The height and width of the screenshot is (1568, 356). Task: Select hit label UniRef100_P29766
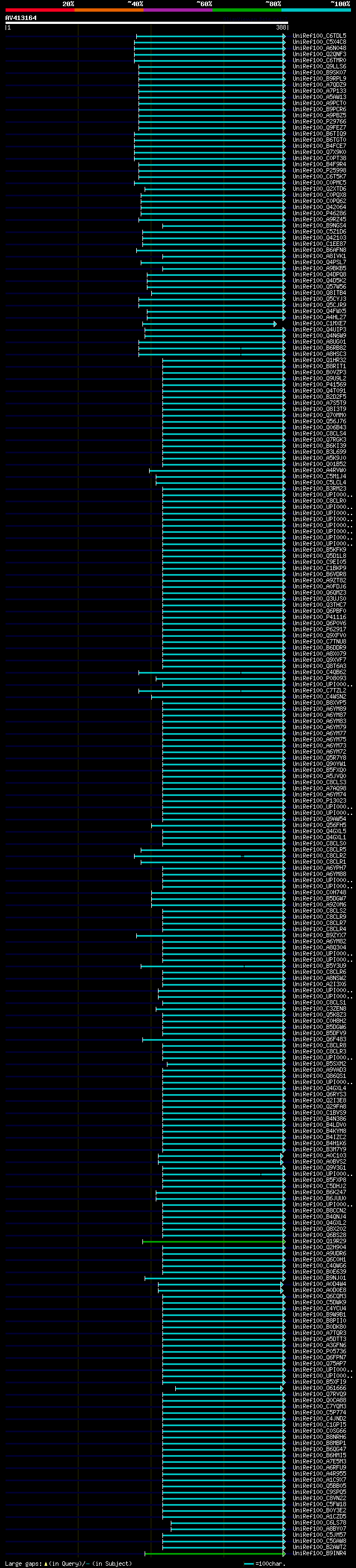319,122
